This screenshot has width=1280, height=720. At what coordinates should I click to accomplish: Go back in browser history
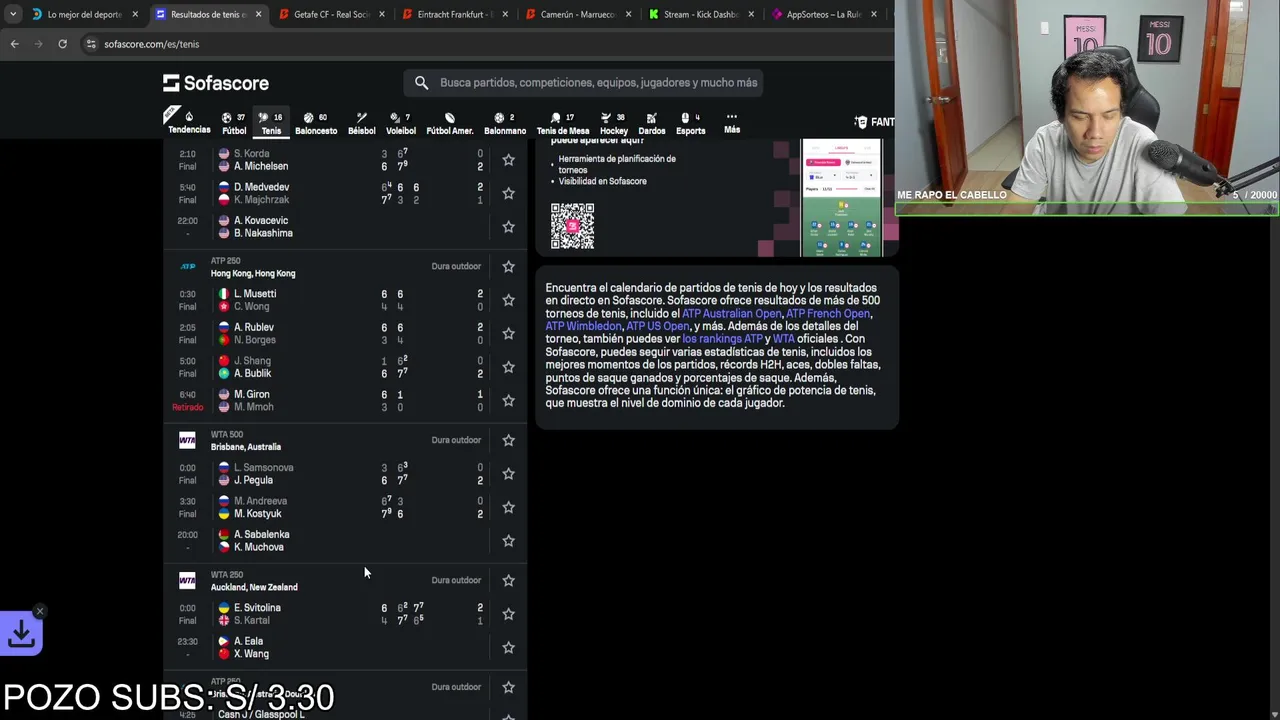coord(14,44)
